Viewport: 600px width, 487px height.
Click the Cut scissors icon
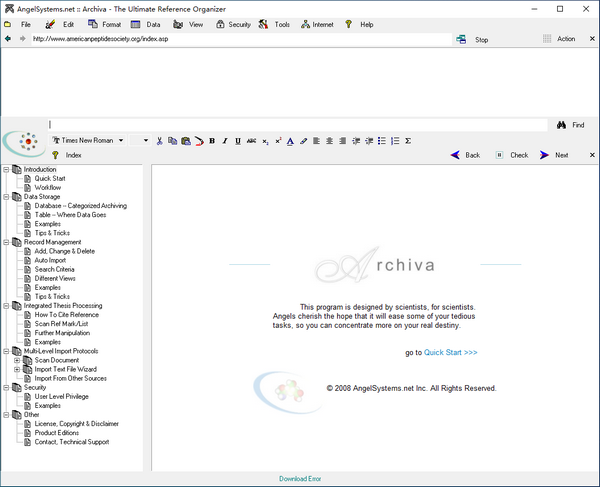click(160, 141)
